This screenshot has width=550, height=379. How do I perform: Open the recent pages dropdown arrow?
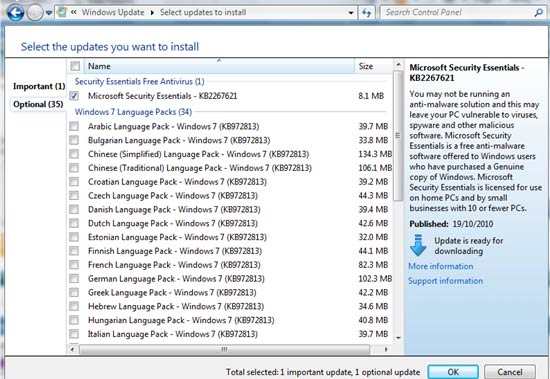(x=49, y=13)
